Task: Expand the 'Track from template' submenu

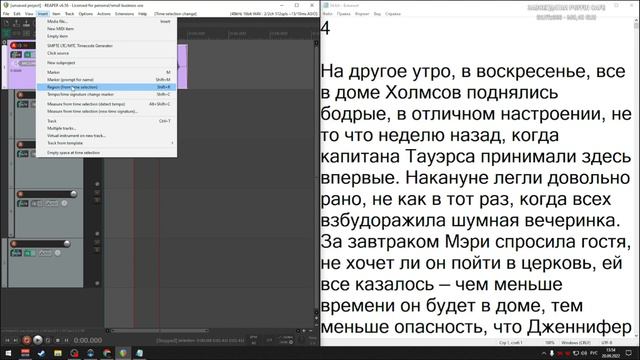Action: pos(107,143)
